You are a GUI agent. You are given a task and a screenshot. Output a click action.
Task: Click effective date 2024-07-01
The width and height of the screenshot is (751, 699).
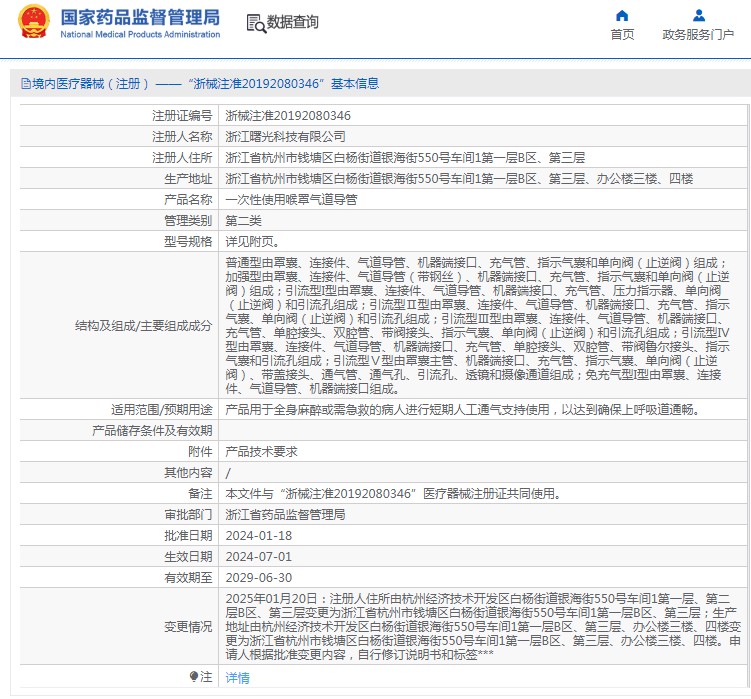(259, 557)
